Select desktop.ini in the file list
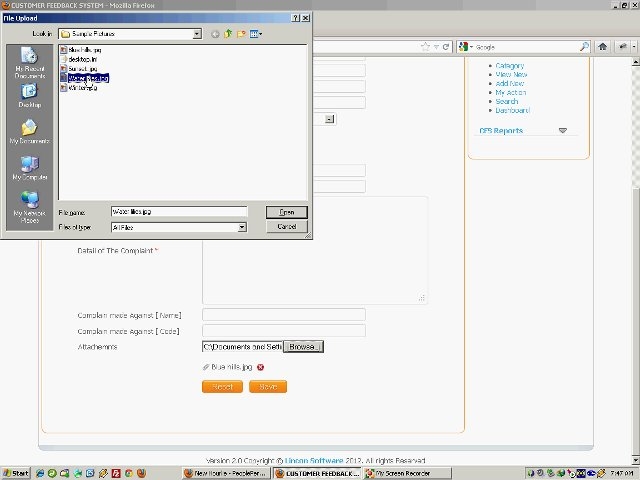Viewport: 640px width, 480px height. tap(79, 59)
